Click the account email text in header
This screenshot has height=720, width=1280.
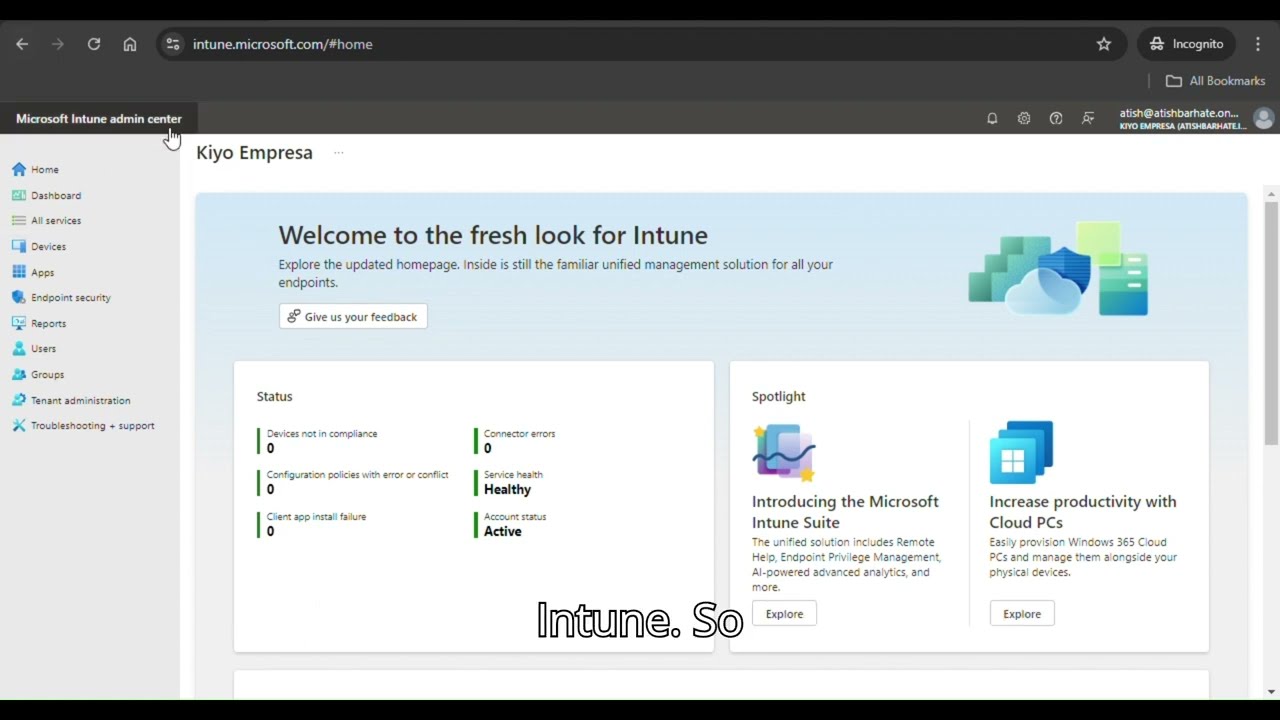point(1179,113)
